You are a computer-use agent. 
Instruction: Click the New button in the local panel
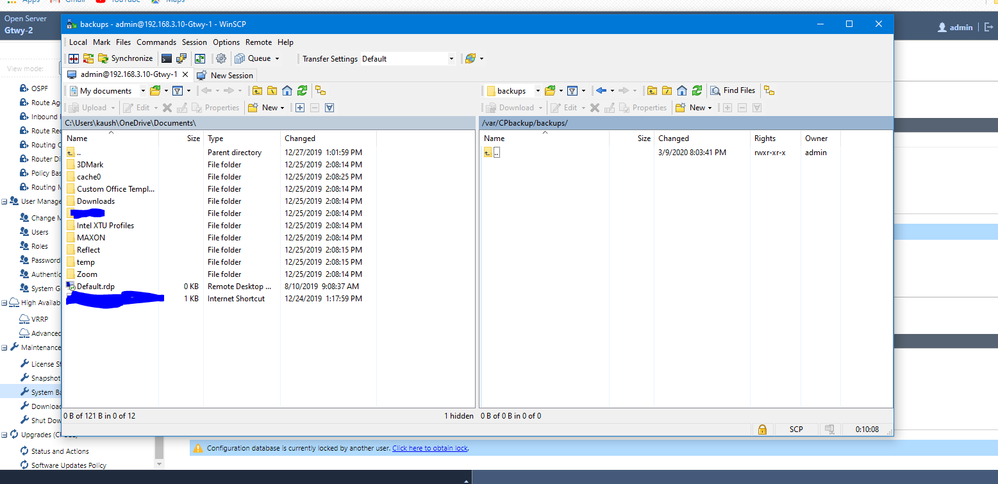[263, 108]
